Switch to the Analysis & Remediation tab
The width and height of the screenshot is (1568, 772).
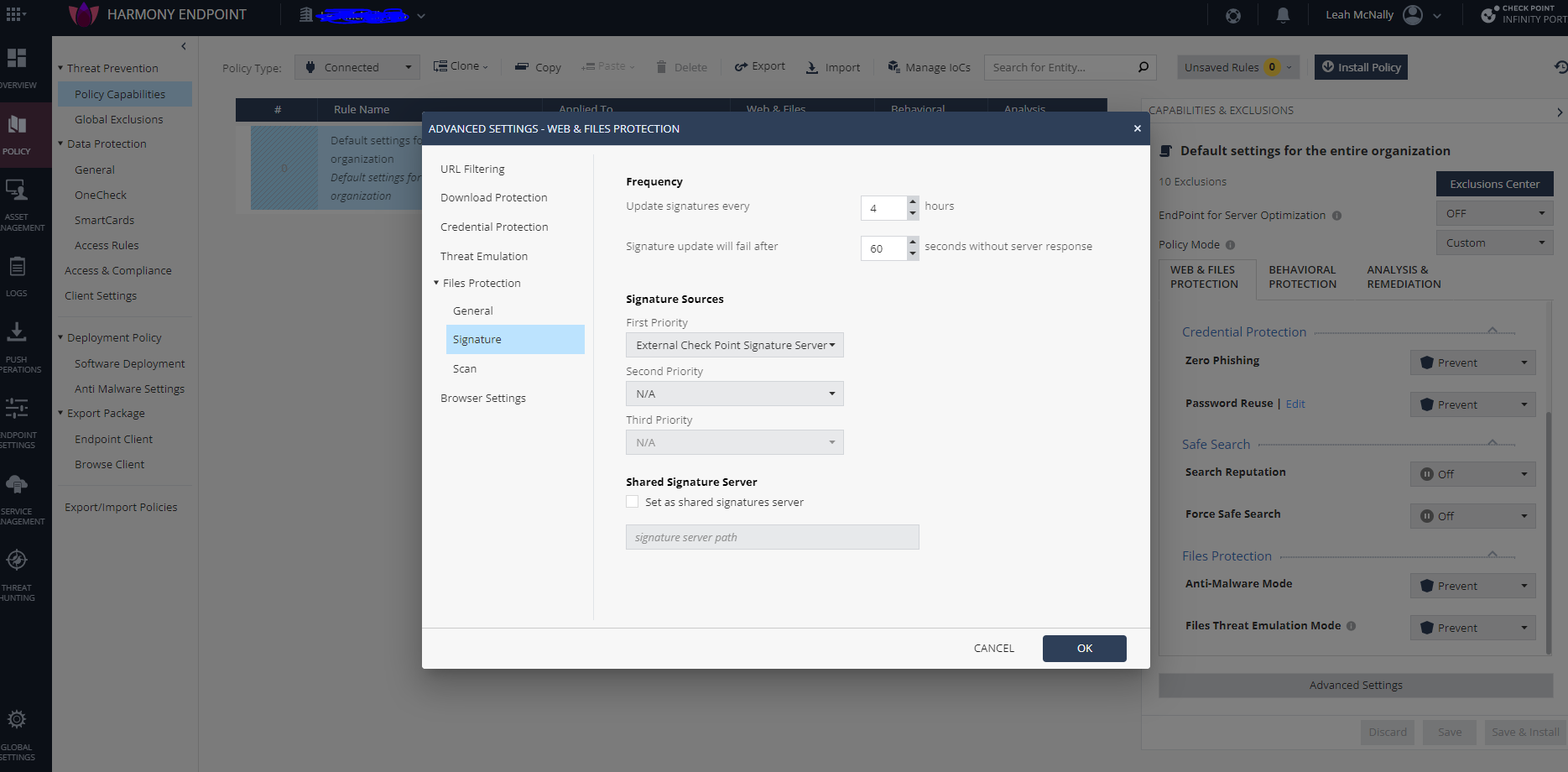point(1402,276)
